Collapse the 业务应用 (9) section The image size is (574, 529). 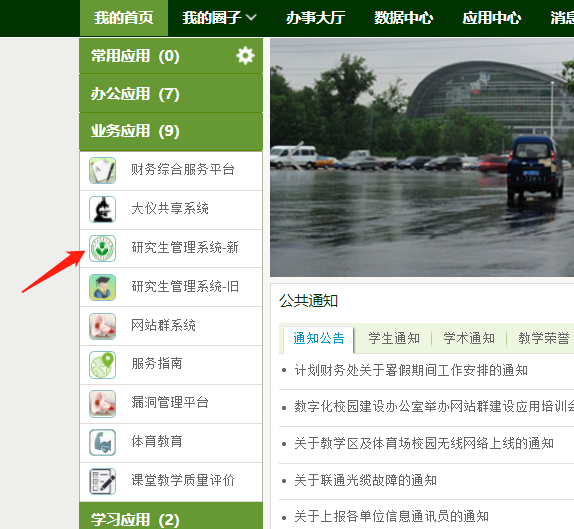click(171, 131)
